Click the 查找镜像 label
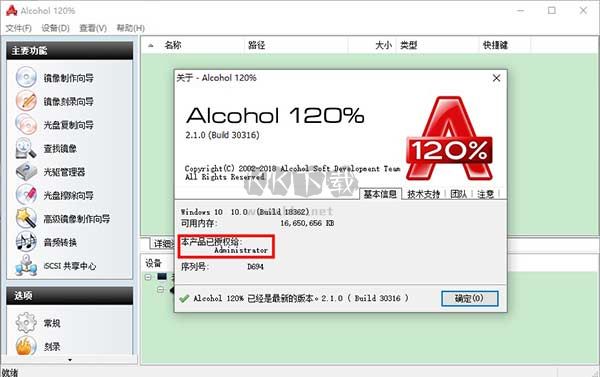 click(x=60, y=149)
